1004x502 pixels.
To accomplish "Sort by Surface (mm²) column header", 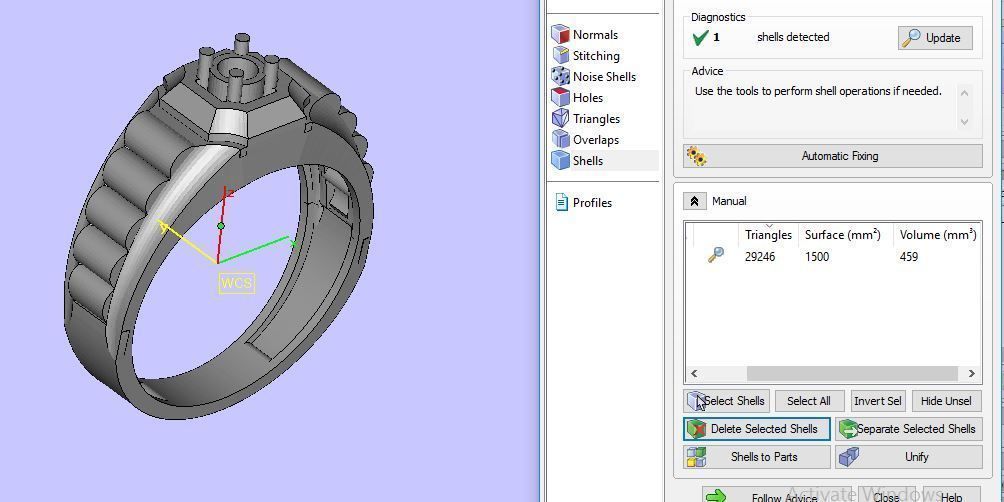I will [843, 235].
